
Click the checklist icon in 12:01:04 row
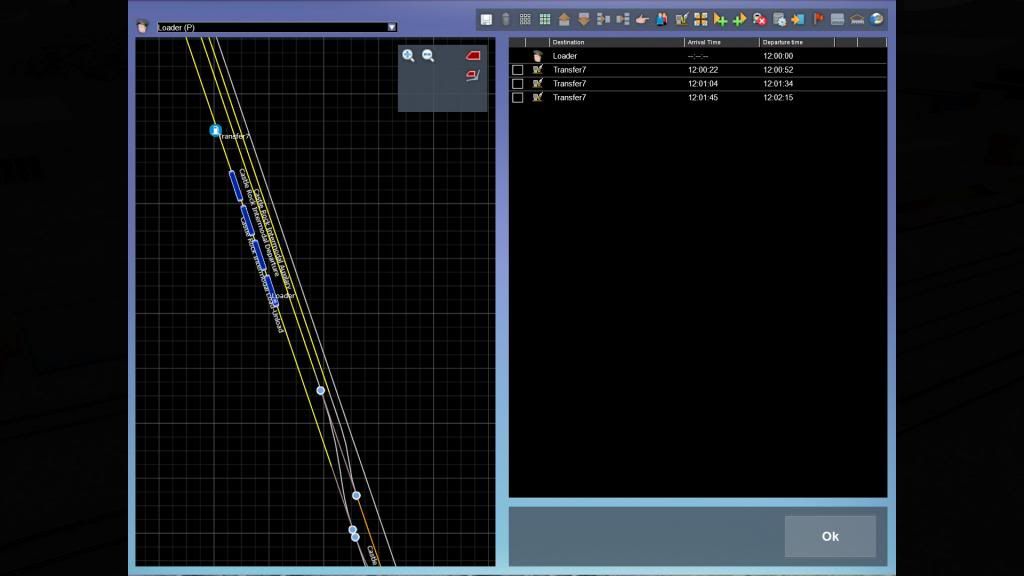pyautogui.click(x=537, y=84)
